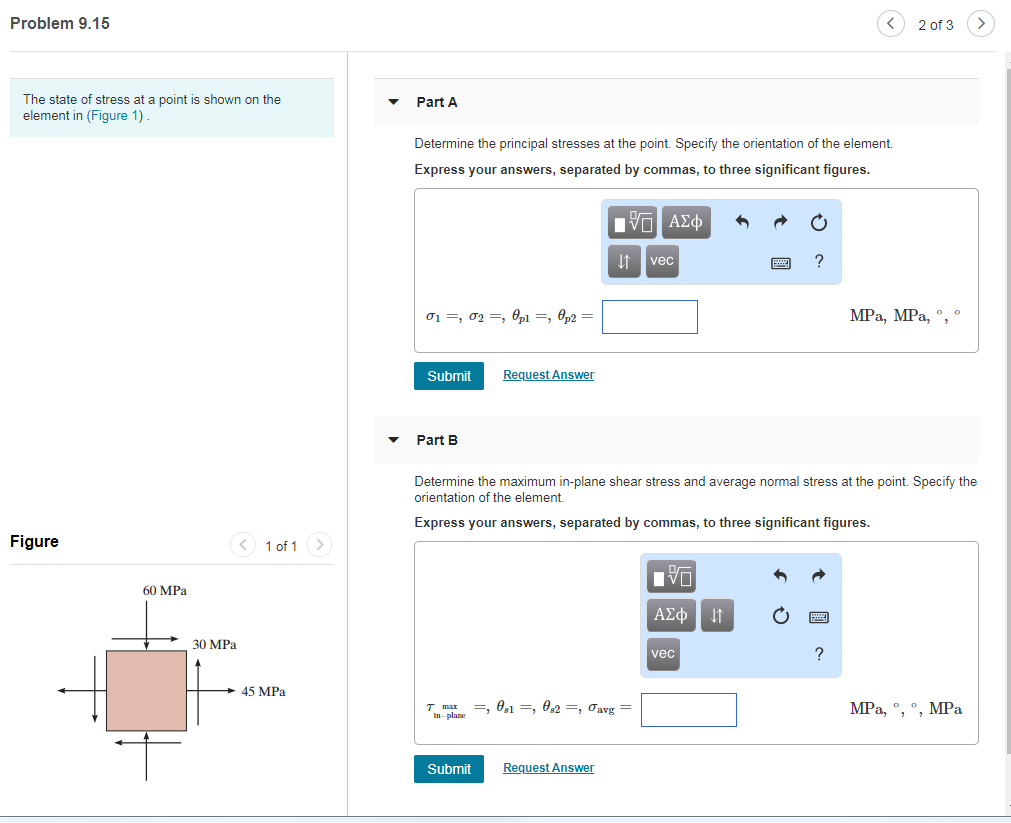This screenshot has height=823, width=1011.
Task: Collapse the Part B section
Action: click(x=393, y=440)
